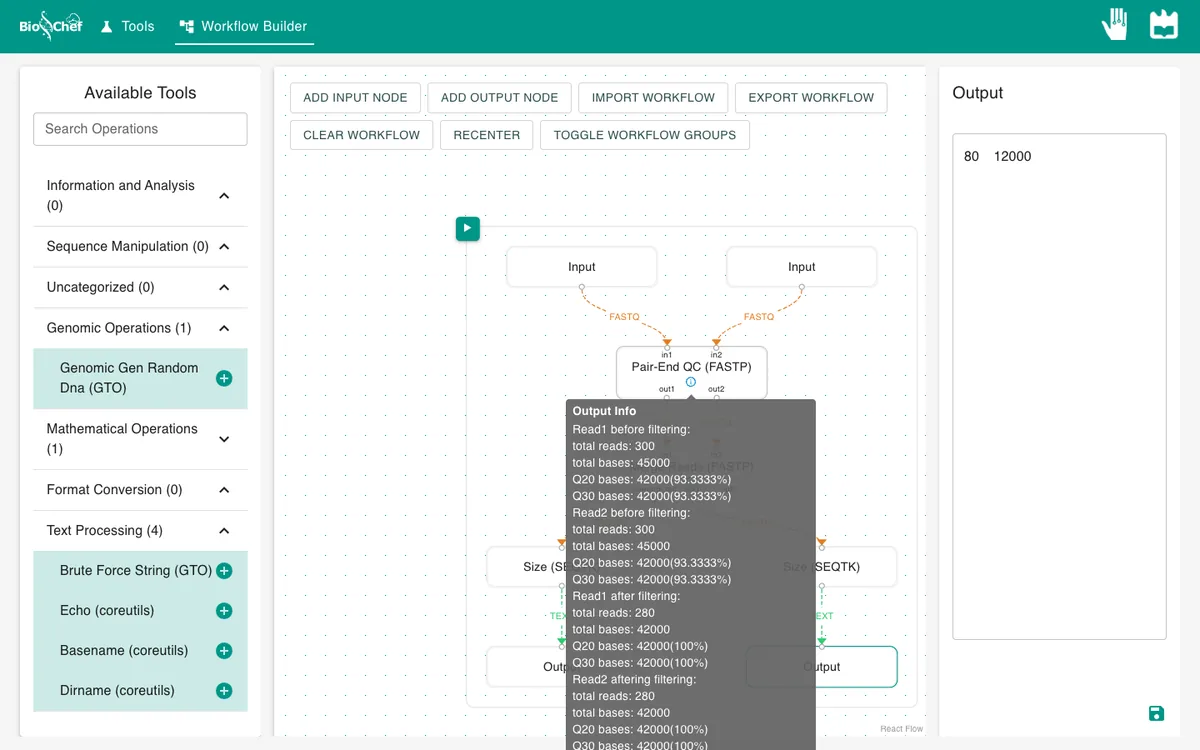Switch to the Tools tab

[x=127, y=26]
